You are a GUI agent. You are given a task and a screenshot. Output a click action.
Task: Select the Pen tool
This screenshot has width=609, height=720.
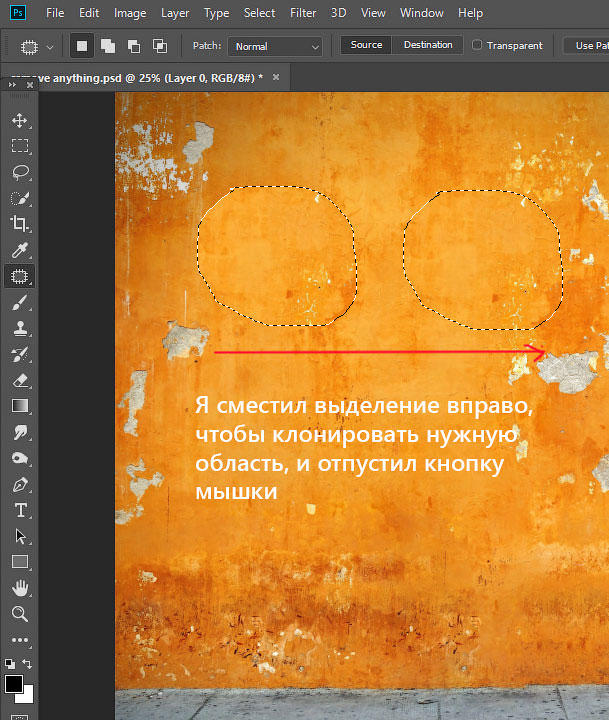[x=19, y=484]
